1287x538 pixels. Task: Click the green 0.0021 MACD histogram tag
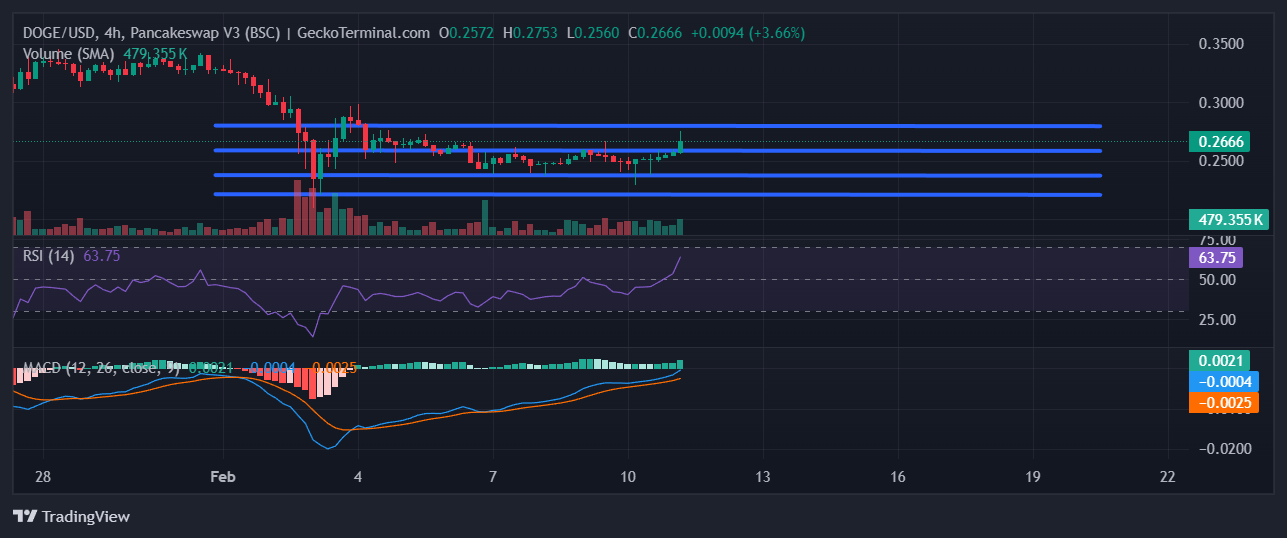point(1218,361)
